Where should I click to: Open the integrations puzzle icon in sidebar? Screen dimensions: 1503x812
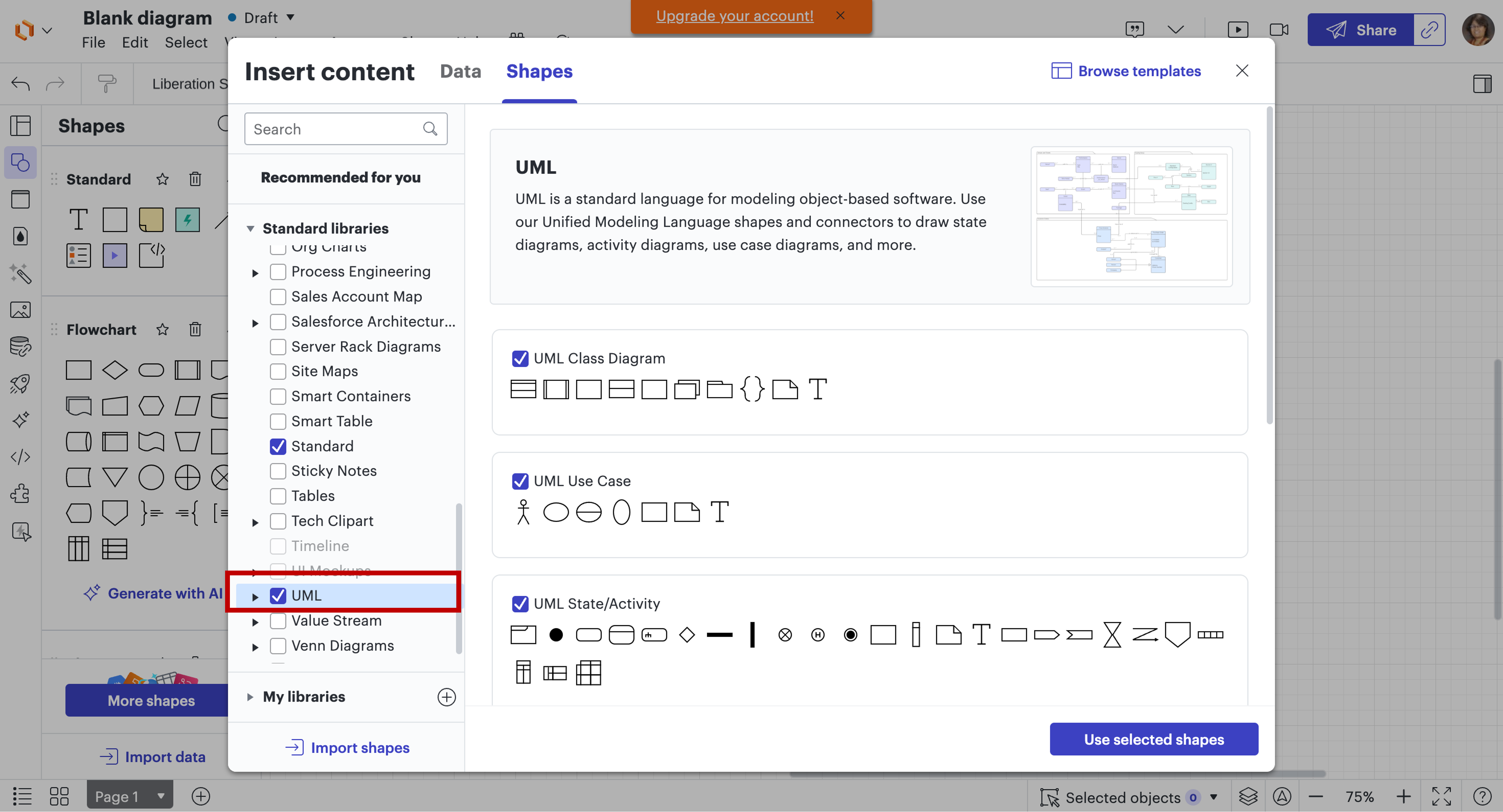click(x=20, y=493)
